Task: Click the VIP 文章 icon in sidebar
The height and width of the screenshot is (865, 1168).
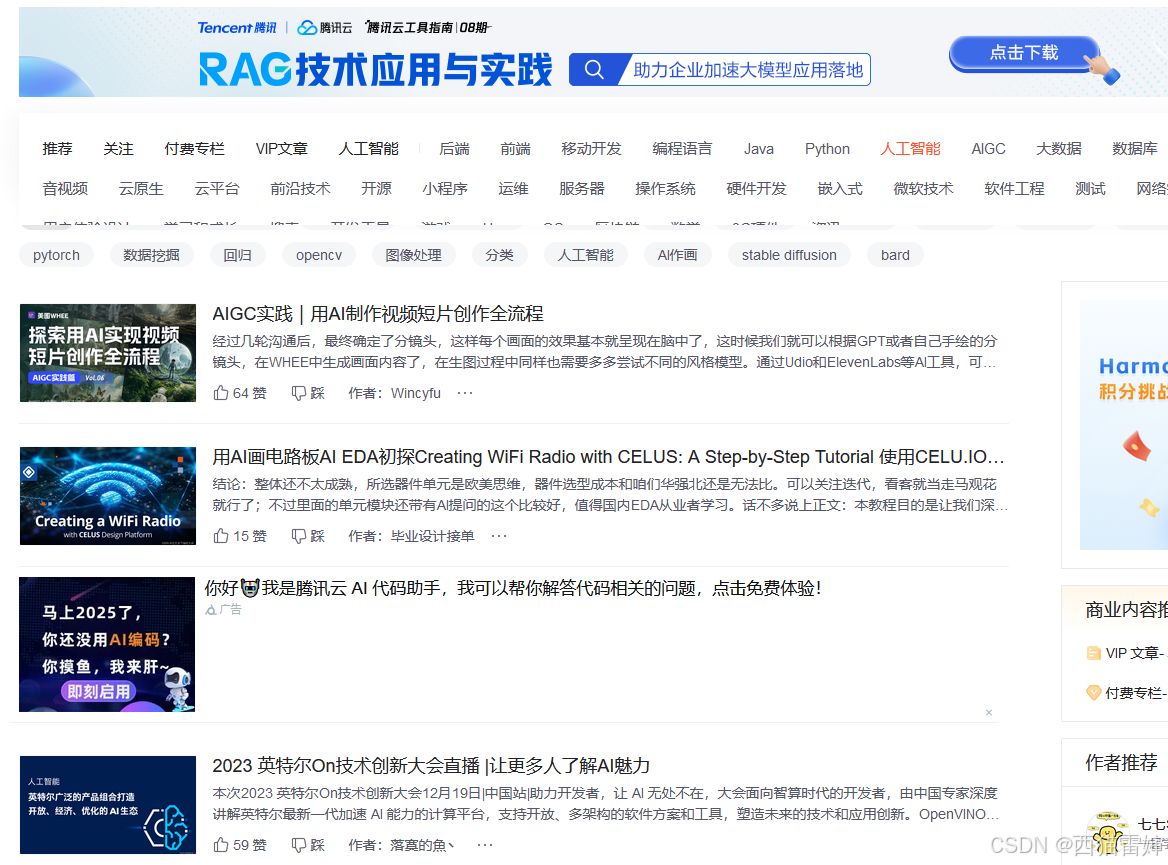Action: point(1094,653)
